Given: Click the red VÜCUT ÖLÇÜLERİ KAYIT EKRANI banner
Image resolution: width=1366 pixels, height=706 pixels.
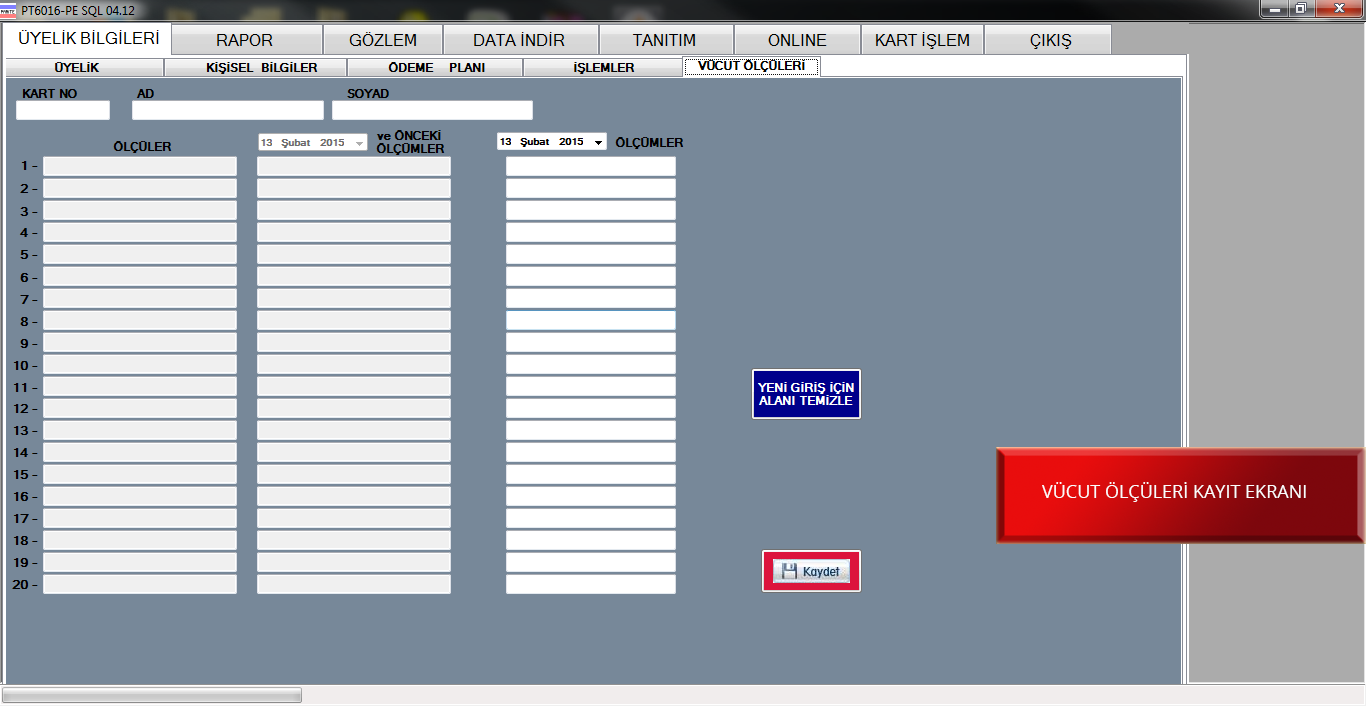Looking at the screenshot, I should tap(1180, 493).
